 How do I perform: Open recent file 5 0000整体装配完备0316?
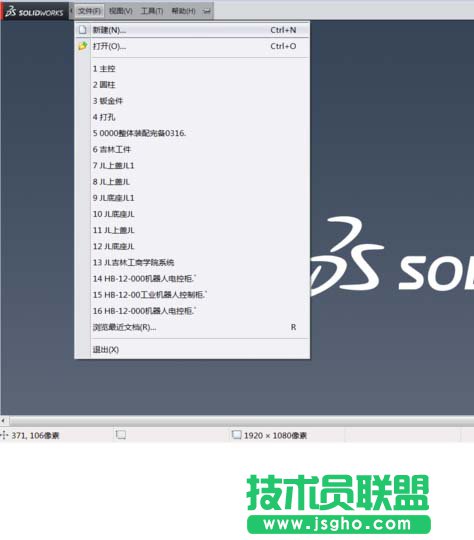pos(192,133)
